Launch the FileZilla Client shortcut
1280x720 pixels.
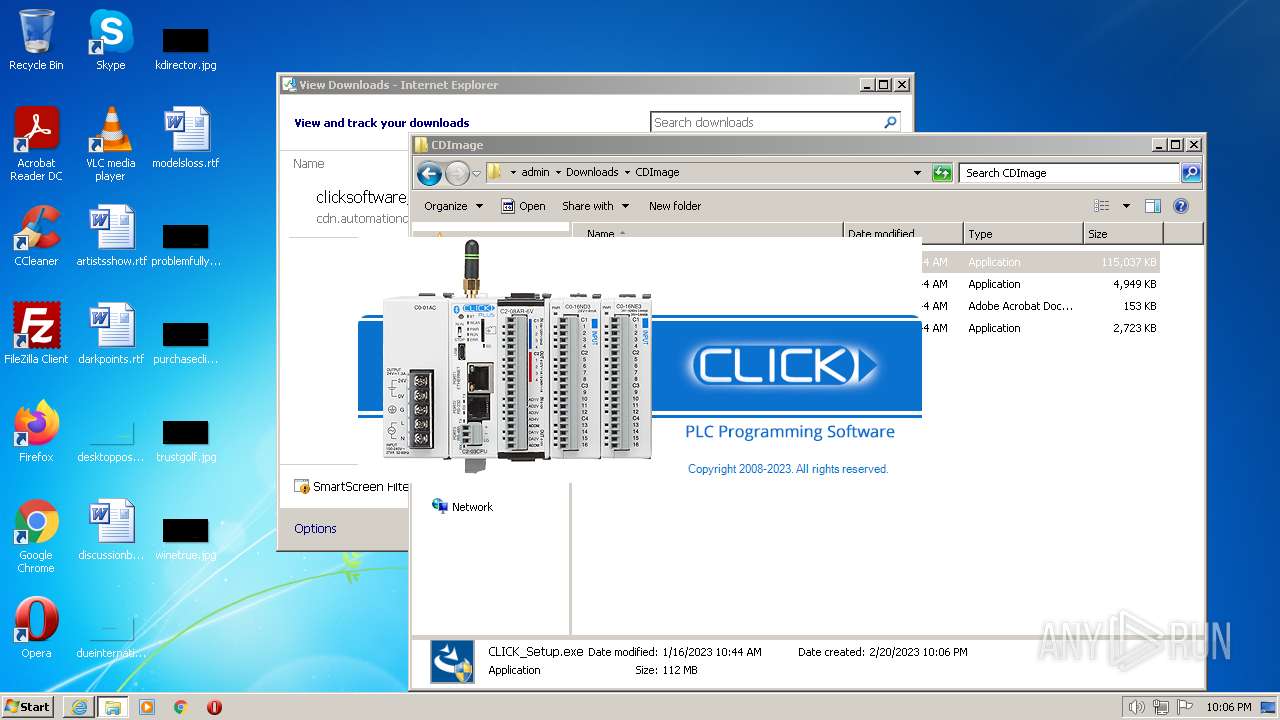(36, 334)
